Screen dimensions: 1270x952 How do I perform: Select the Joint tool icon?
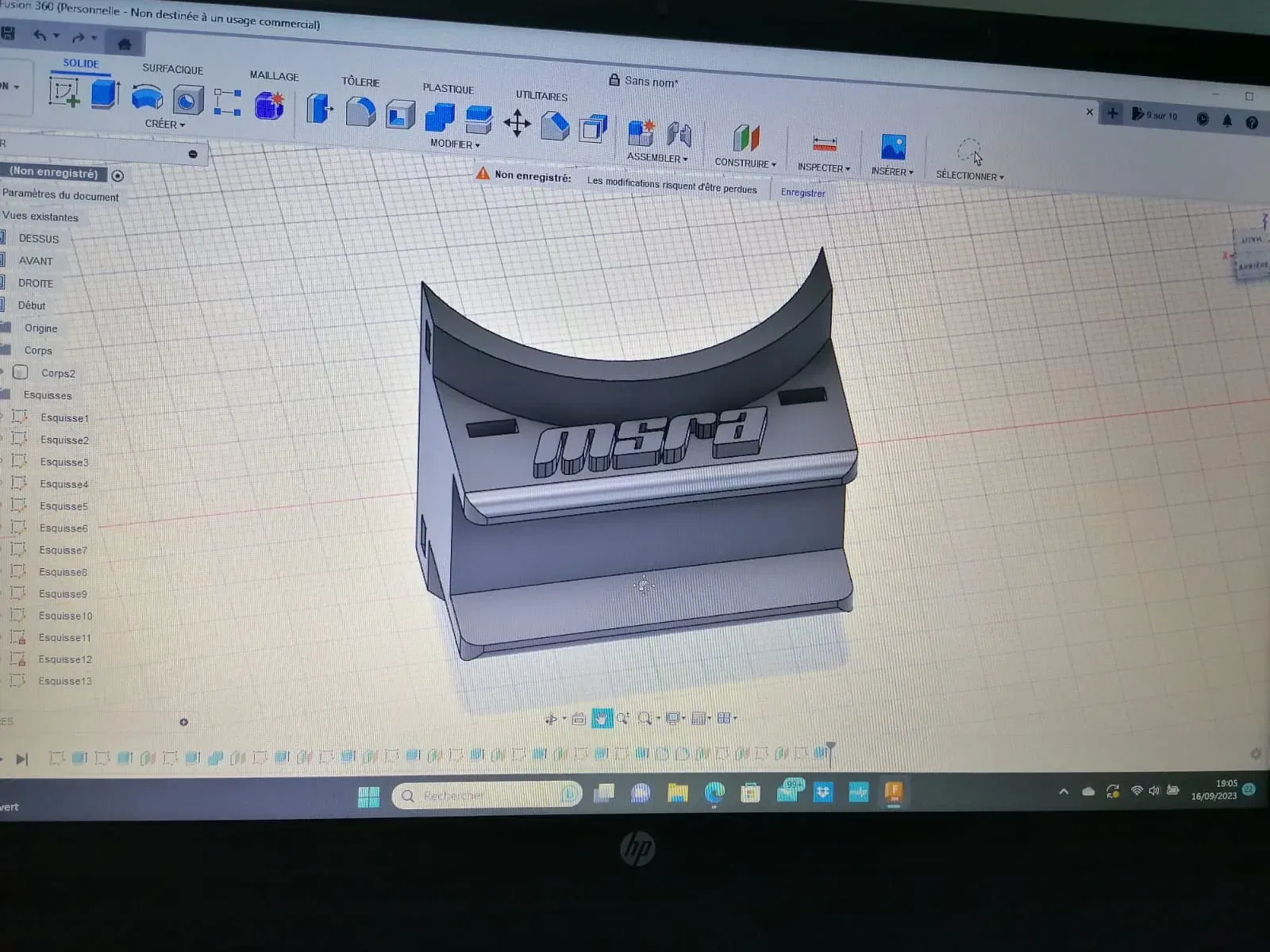pyautogui.click(x=679, y=135)
